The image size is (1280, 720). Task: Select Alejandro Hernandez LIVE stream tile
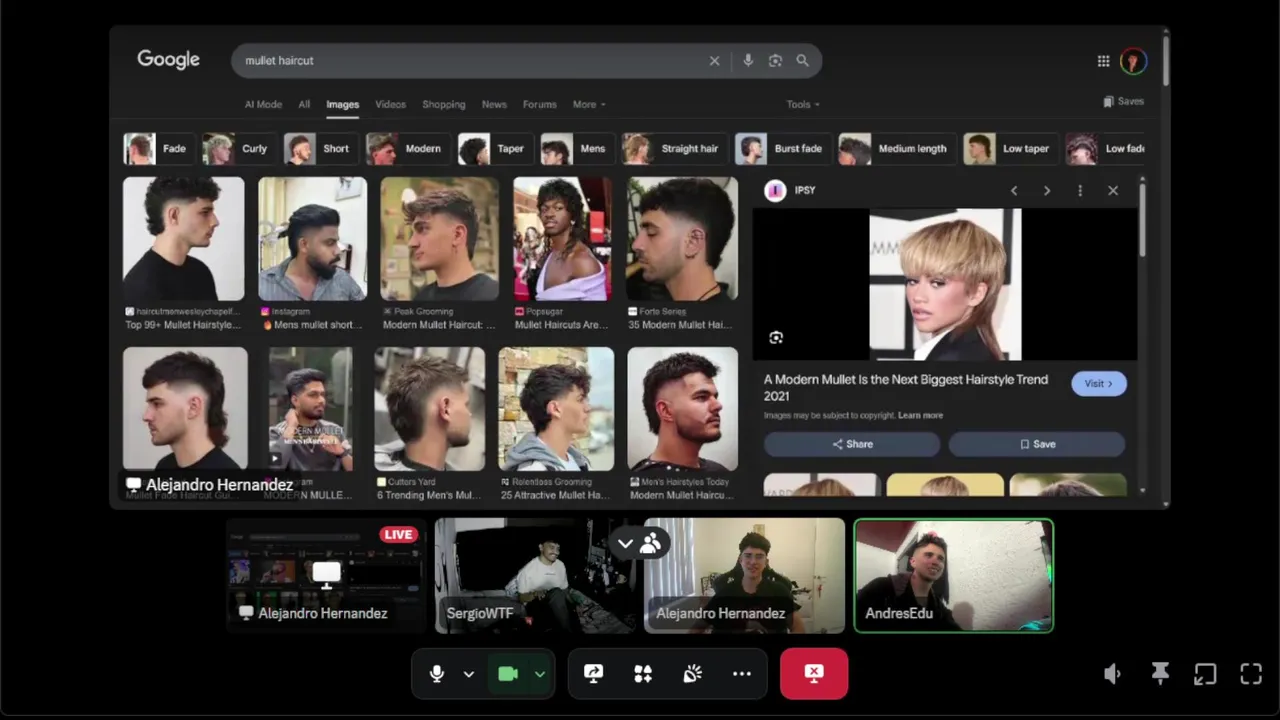point(326,576)
